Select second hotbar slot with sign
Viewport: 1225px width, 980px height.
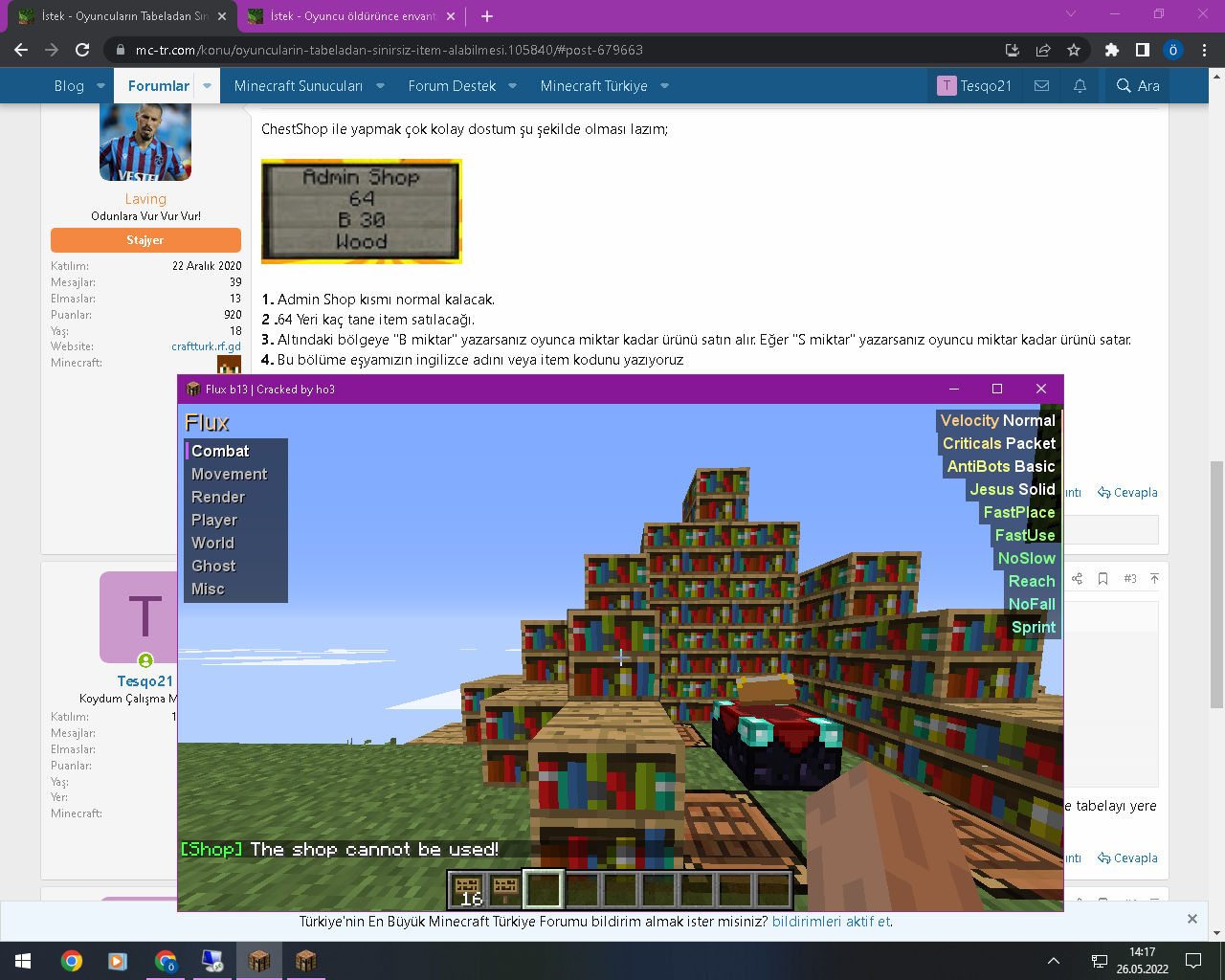[505, 890]
